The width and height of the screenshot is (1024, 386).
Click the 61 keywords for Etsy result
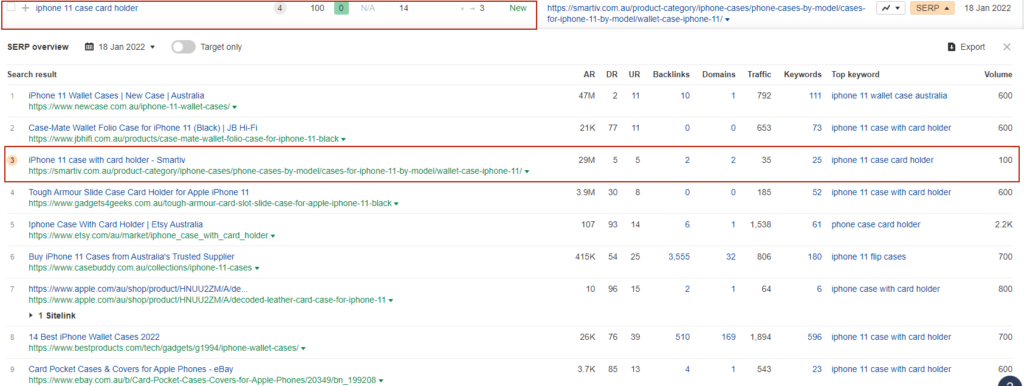[816, 224]
